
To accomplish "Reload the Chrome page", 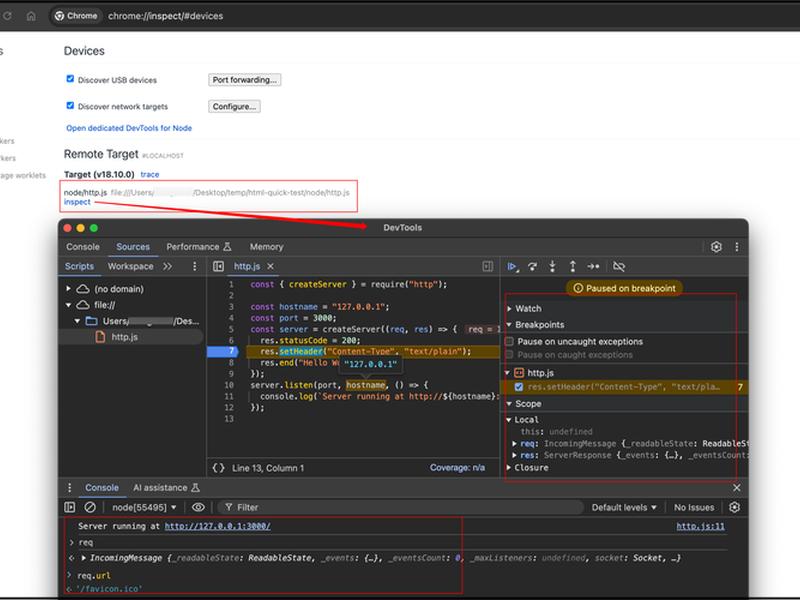I will click(x=7, y=16).
